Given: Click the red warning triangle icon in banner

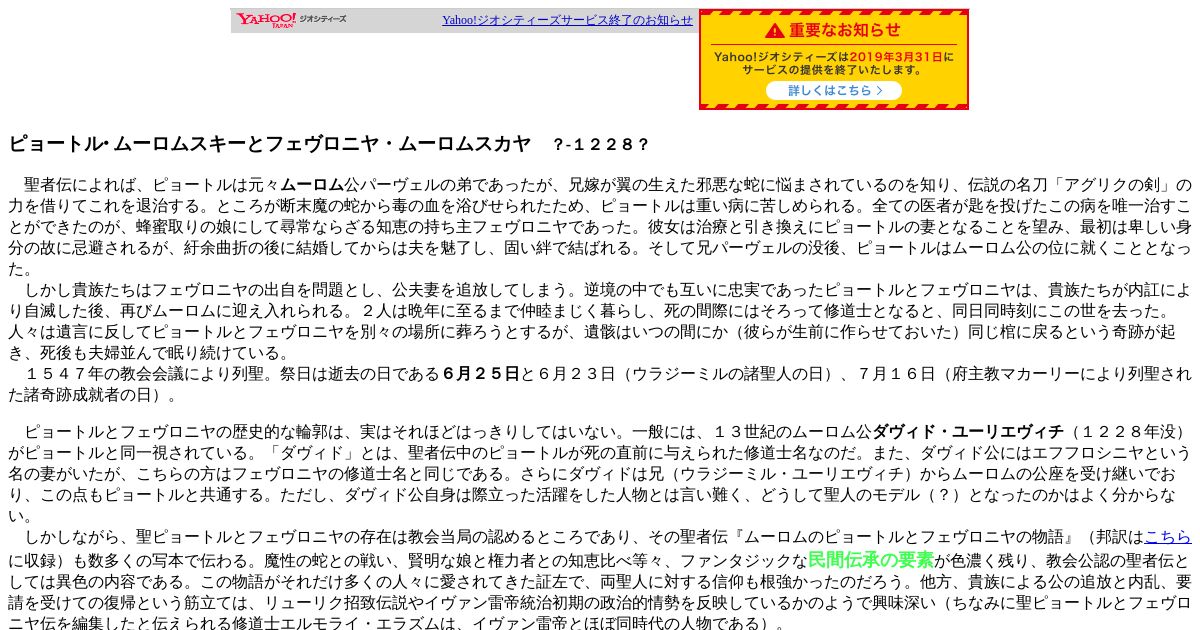Looking at the screenshot, I should (775, 30).
